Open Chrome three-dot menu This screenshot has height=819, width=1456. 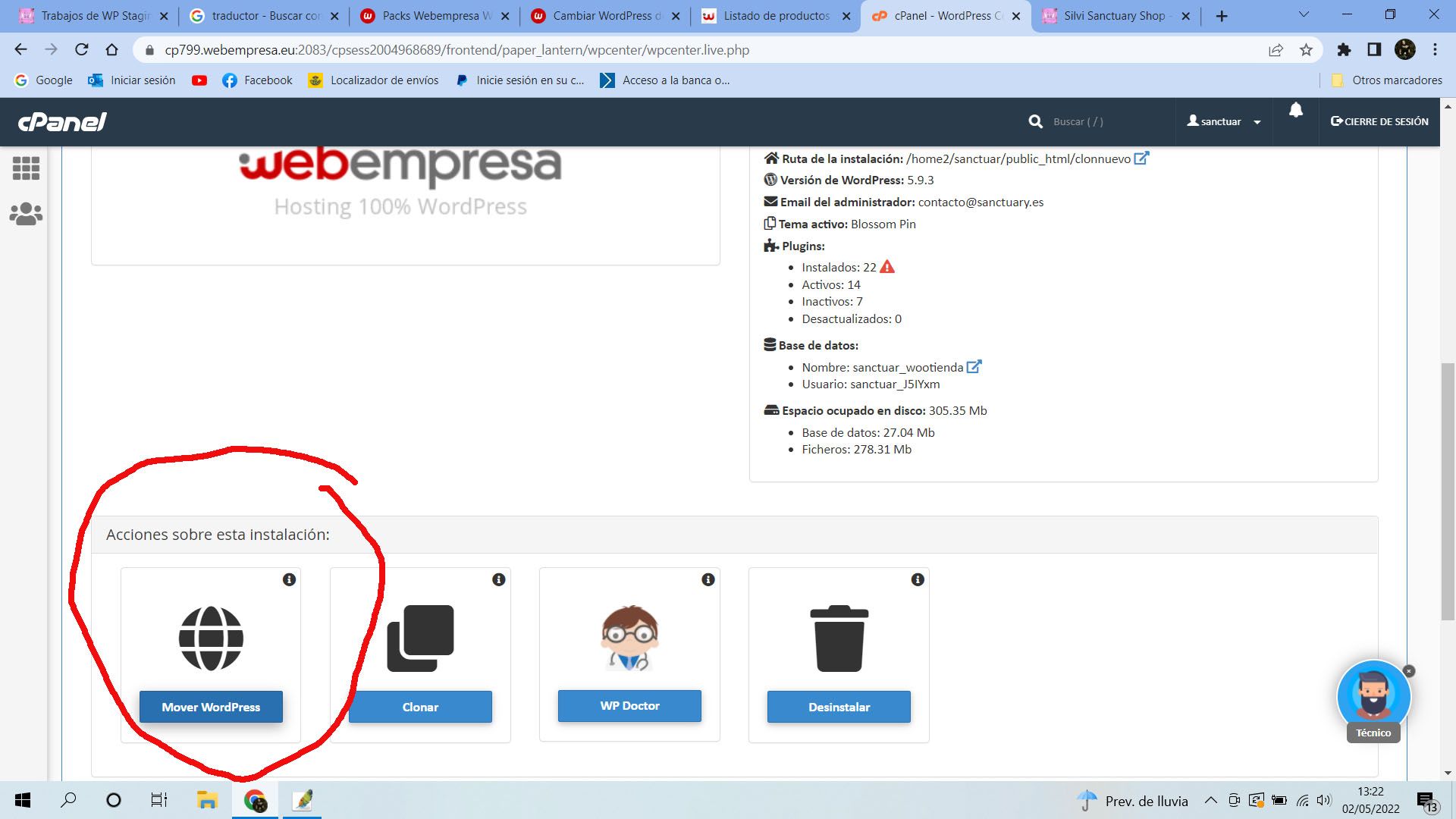(1435, 50)
